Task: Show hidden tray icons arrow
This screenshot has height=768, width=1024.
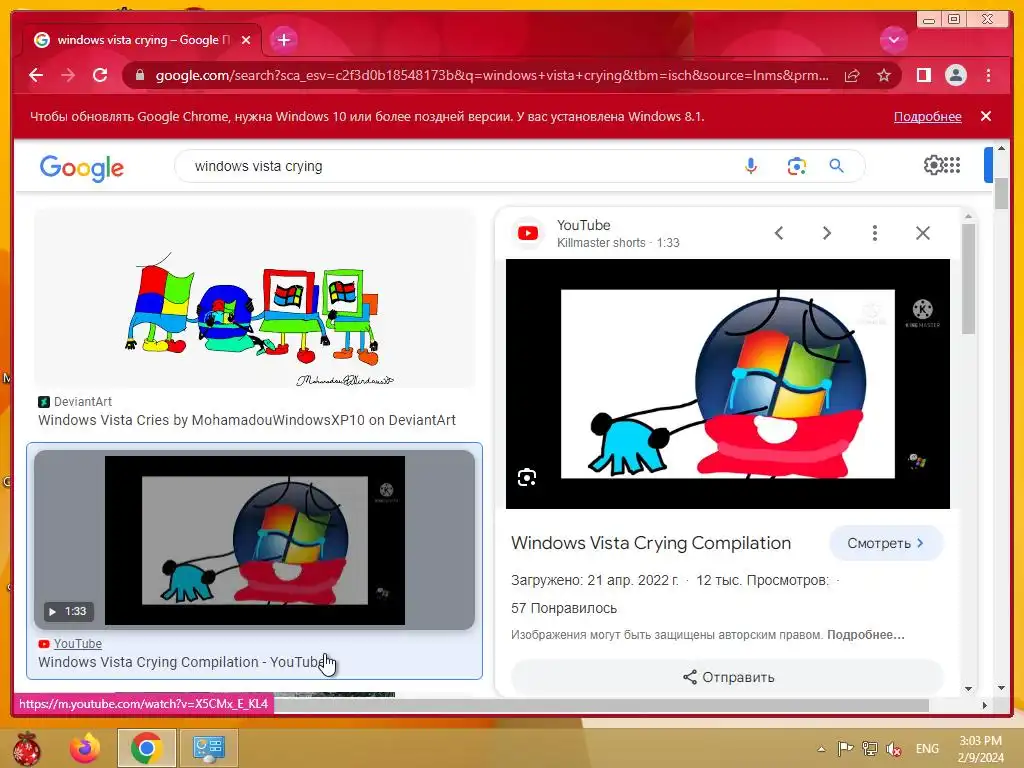Action: (x=821, y=749)
